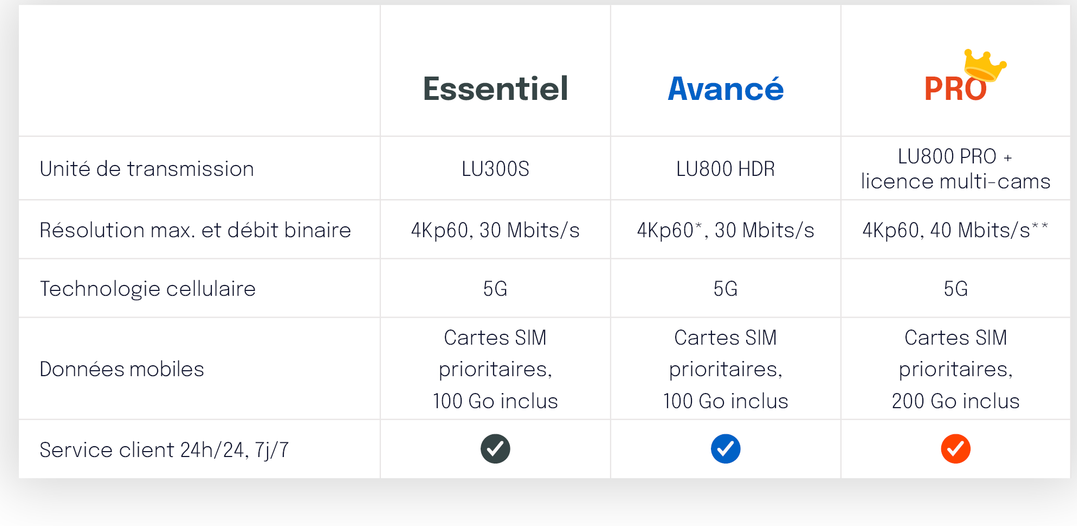Image resolution: width=1077 pixels, height=526 pixels.
Task: Click the 'Technologie cellulaire' row label
Action: (x=147, y=288)
